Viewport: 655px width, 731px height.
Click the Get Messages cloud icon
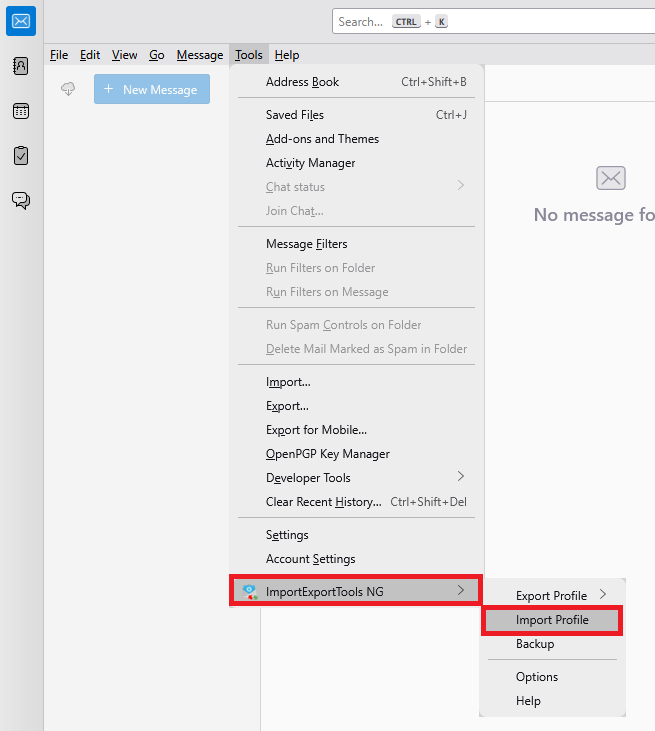(68, 89)
